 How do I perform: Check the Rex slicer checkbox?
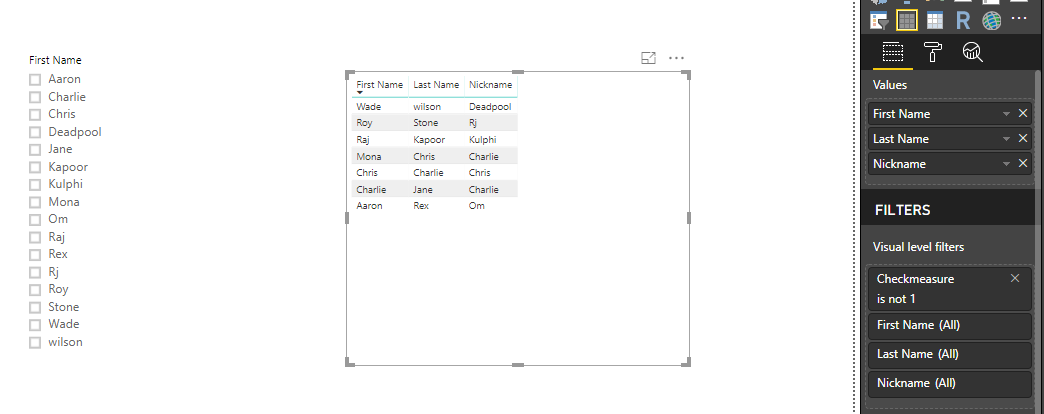(x=35, y=255)
